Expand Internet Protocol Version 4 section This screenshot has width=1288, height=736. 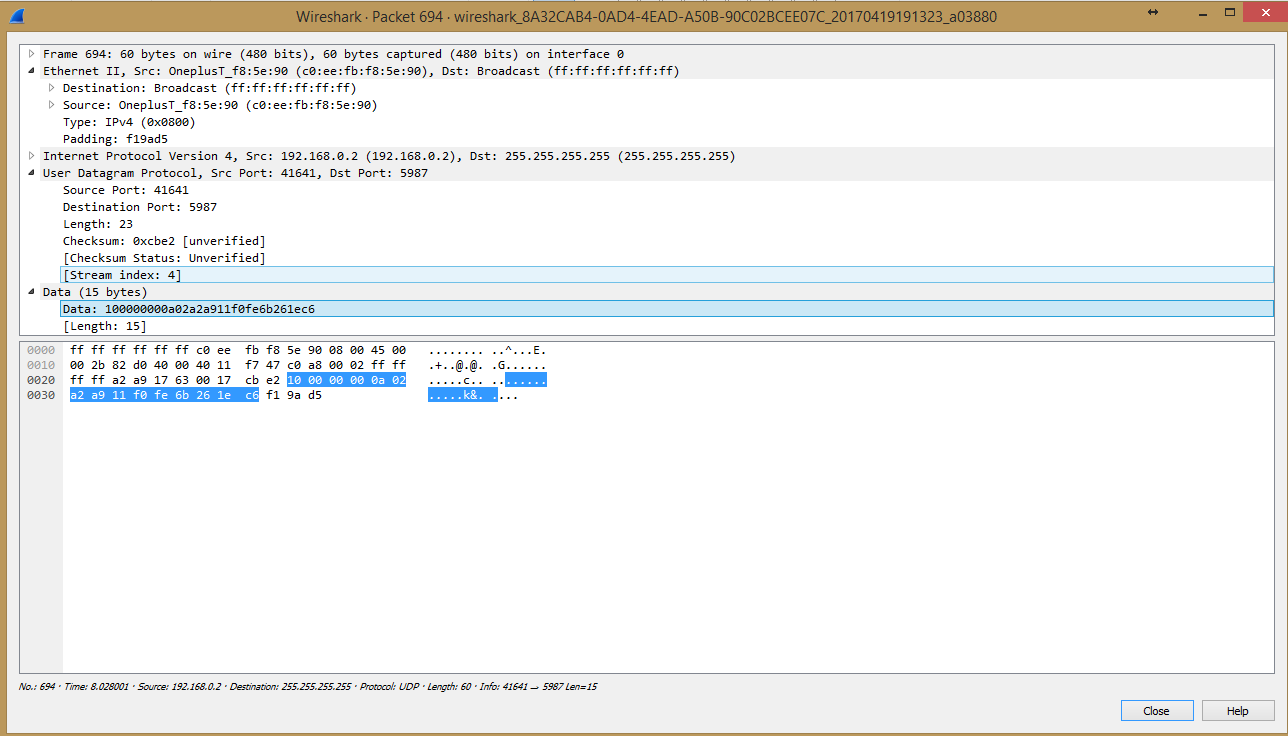(32, 156)
